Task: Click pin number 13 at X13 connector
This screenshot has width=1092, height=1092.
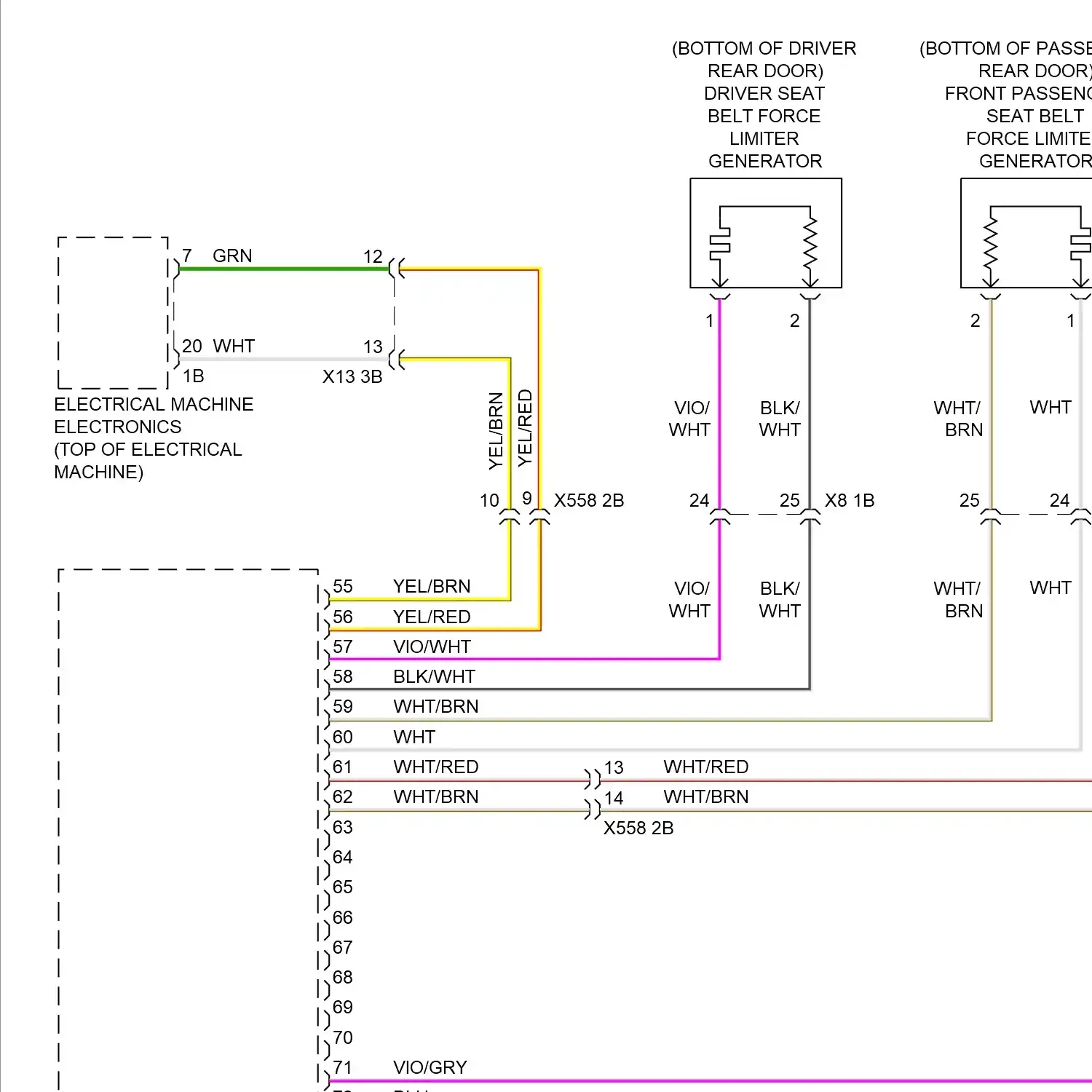Action: coord(373,347)
